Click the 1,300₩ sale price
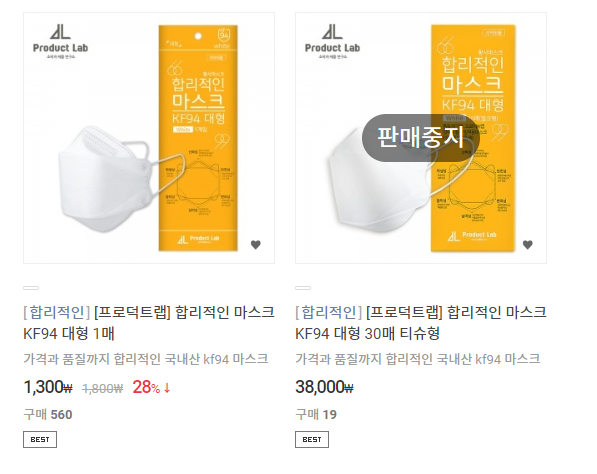This screenshot has height=474, width=597. pos(48,388)
